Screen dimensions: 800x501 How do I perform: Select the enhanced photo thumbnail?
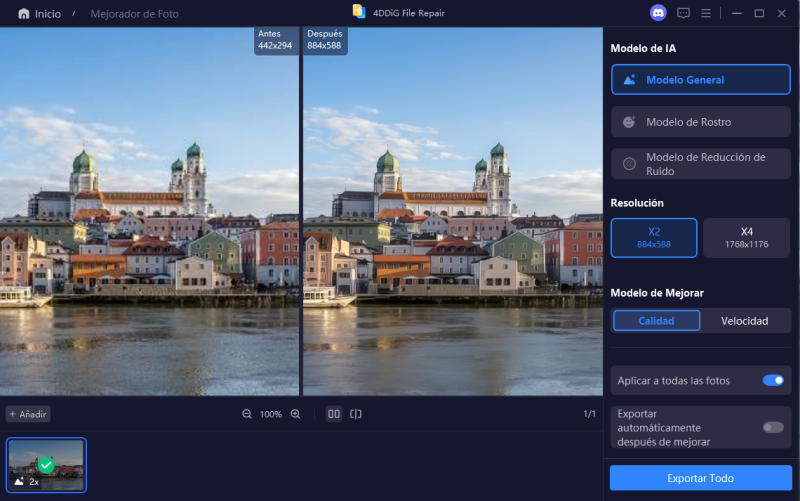pos(46,465)
